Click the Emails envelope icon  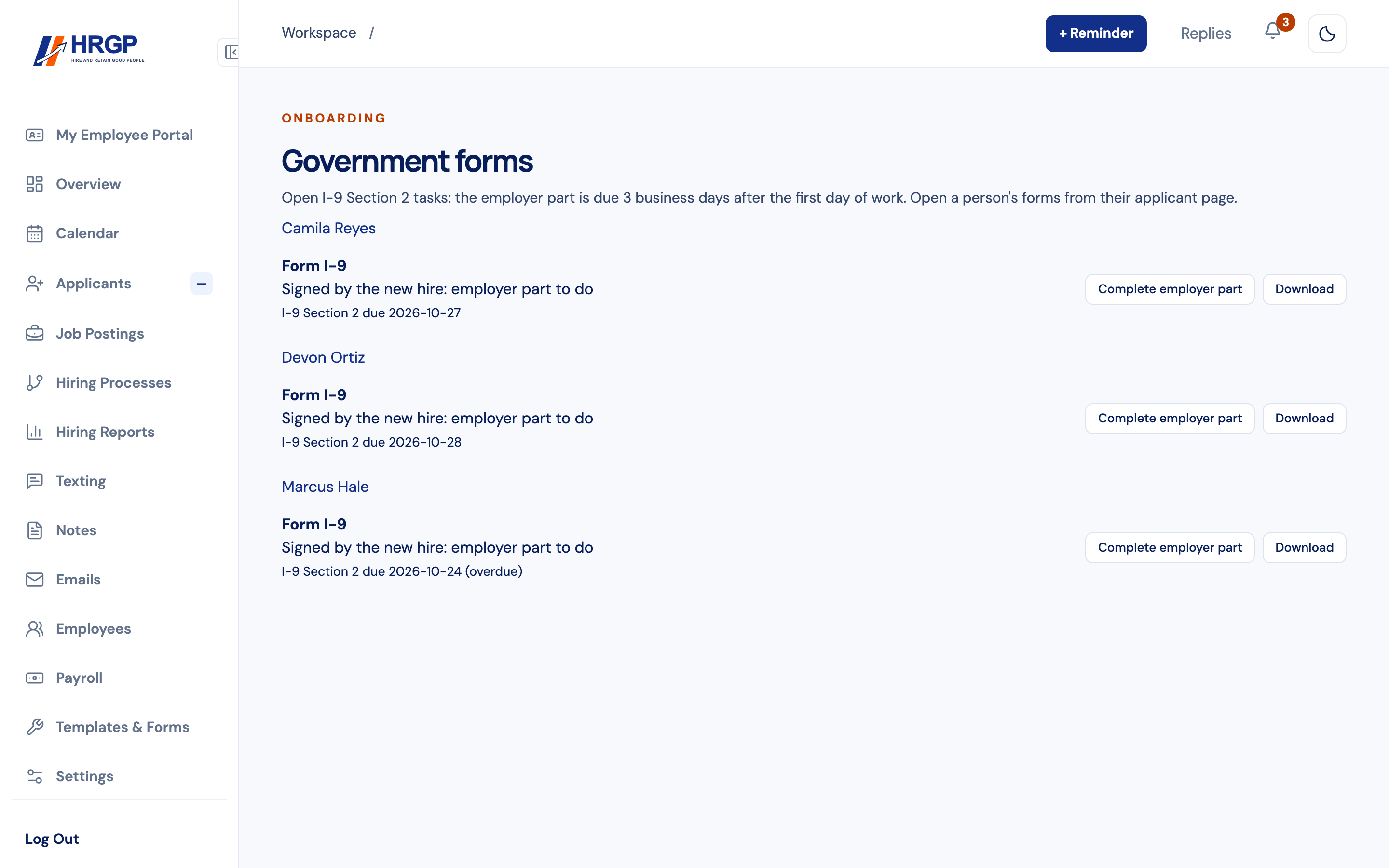(34, 580)
